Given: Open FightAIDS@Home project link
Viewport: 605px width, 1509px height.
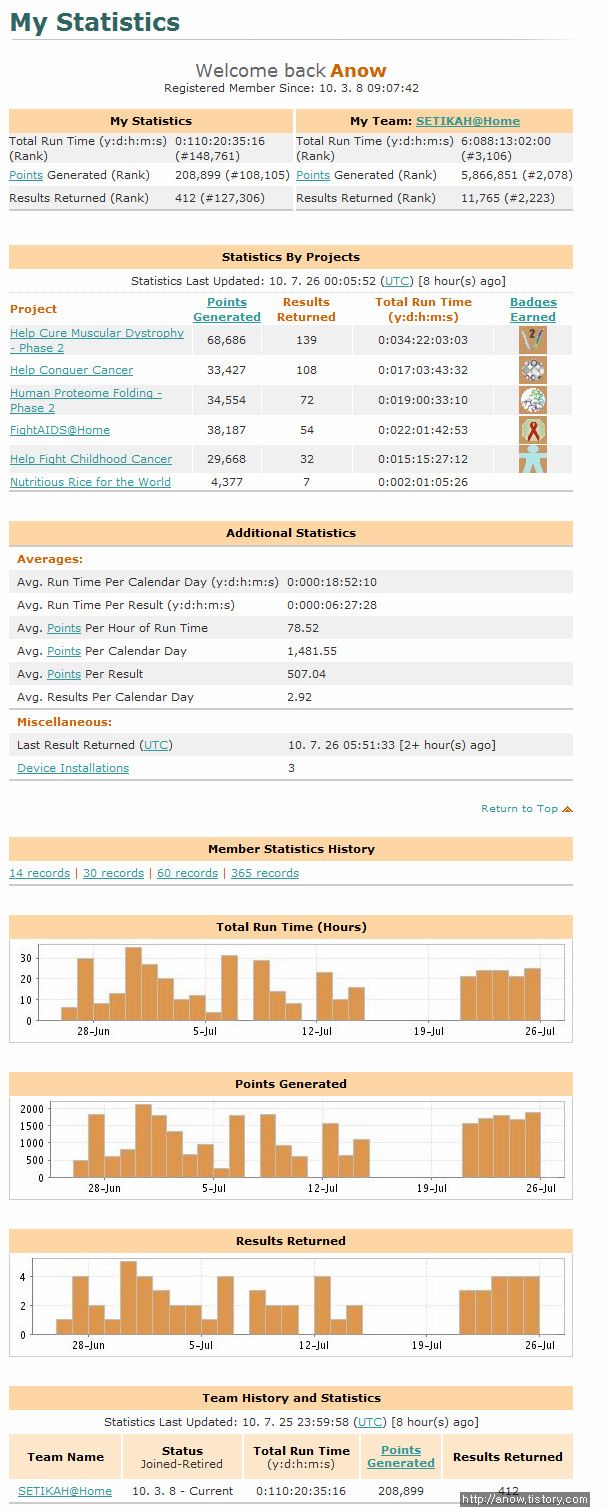Looking at the screenshot, I should click(x=60, y=430).
